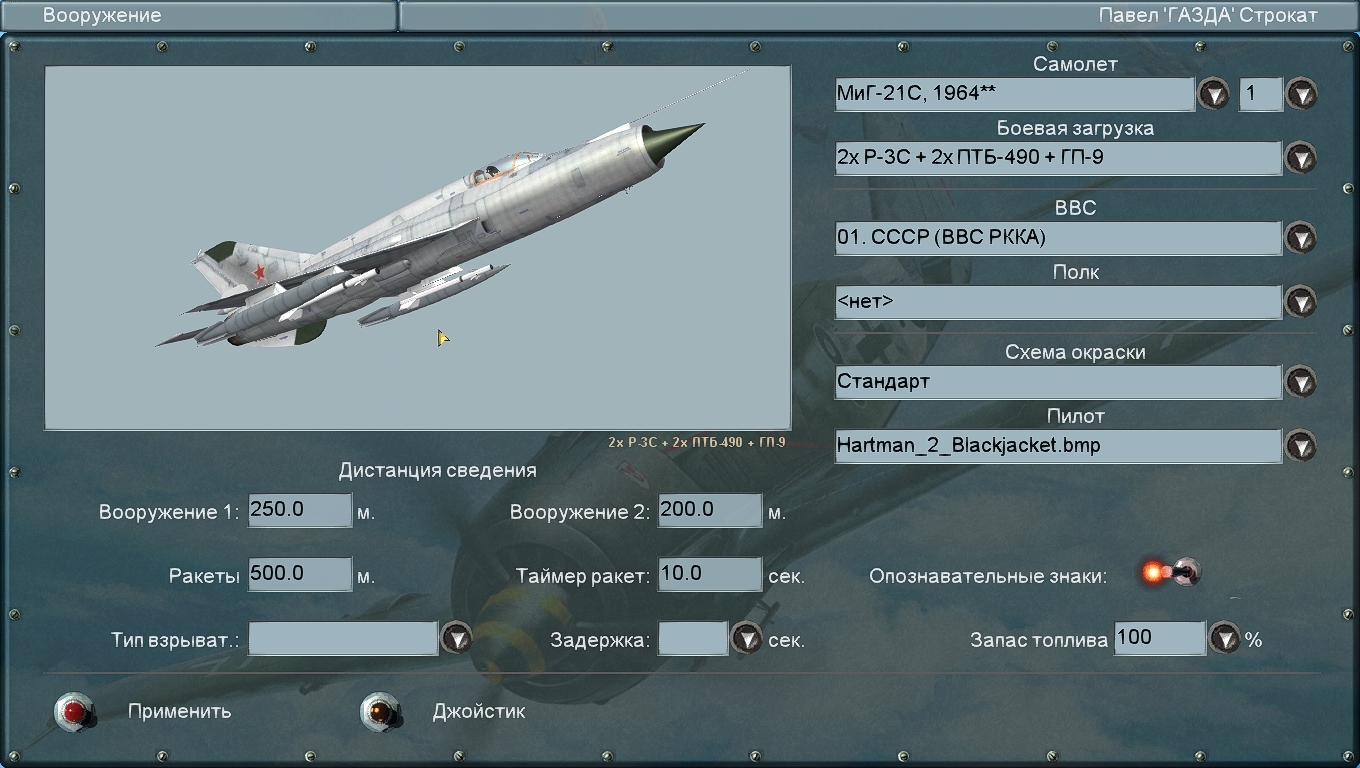Screen dimensions: 1360x768
Task: Click the Вооружение 2: label
Action: pos(580,512)
